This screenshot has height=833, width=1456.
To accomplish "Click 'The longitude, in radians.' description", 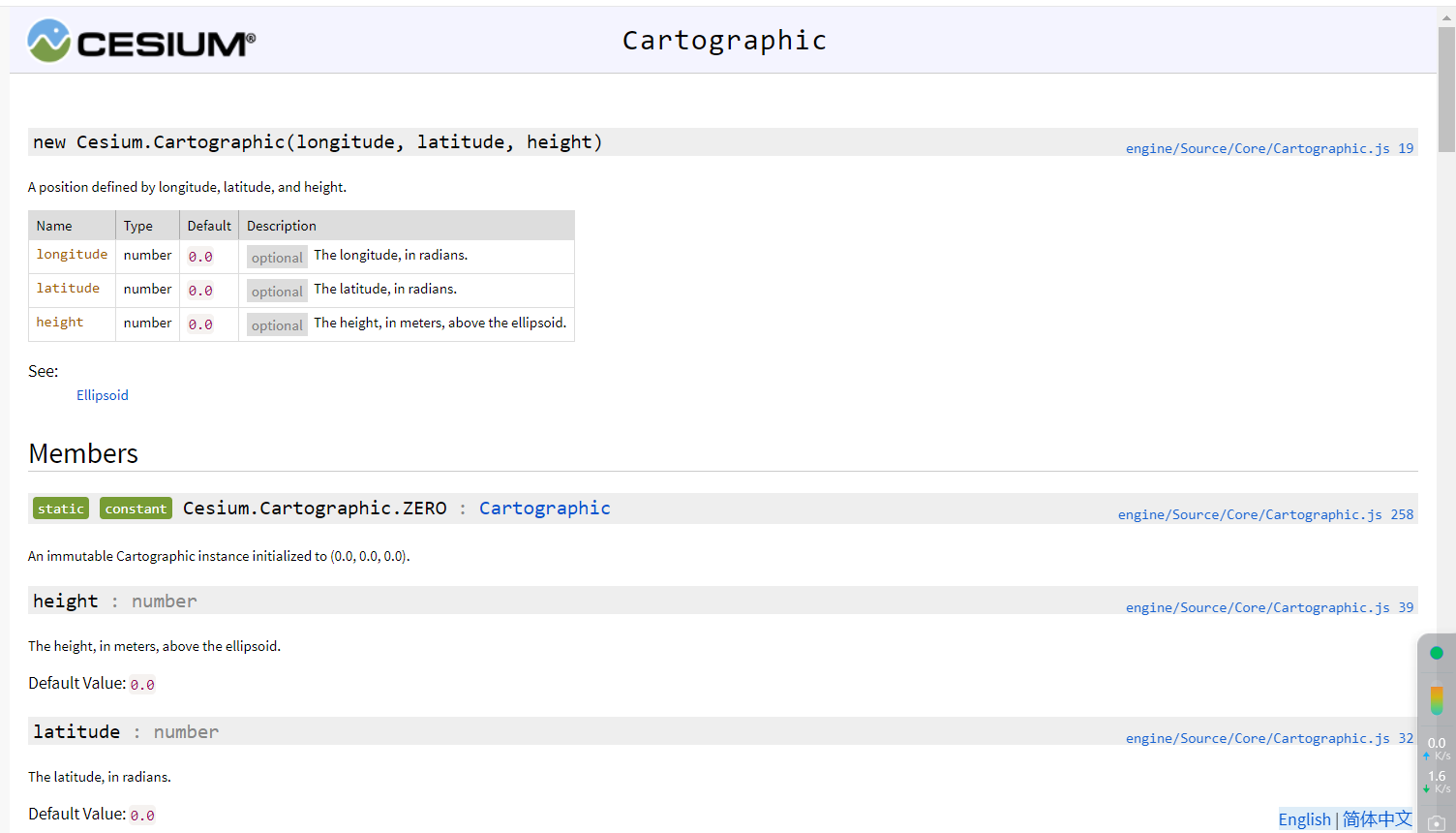I will click(x=390, y=255).
